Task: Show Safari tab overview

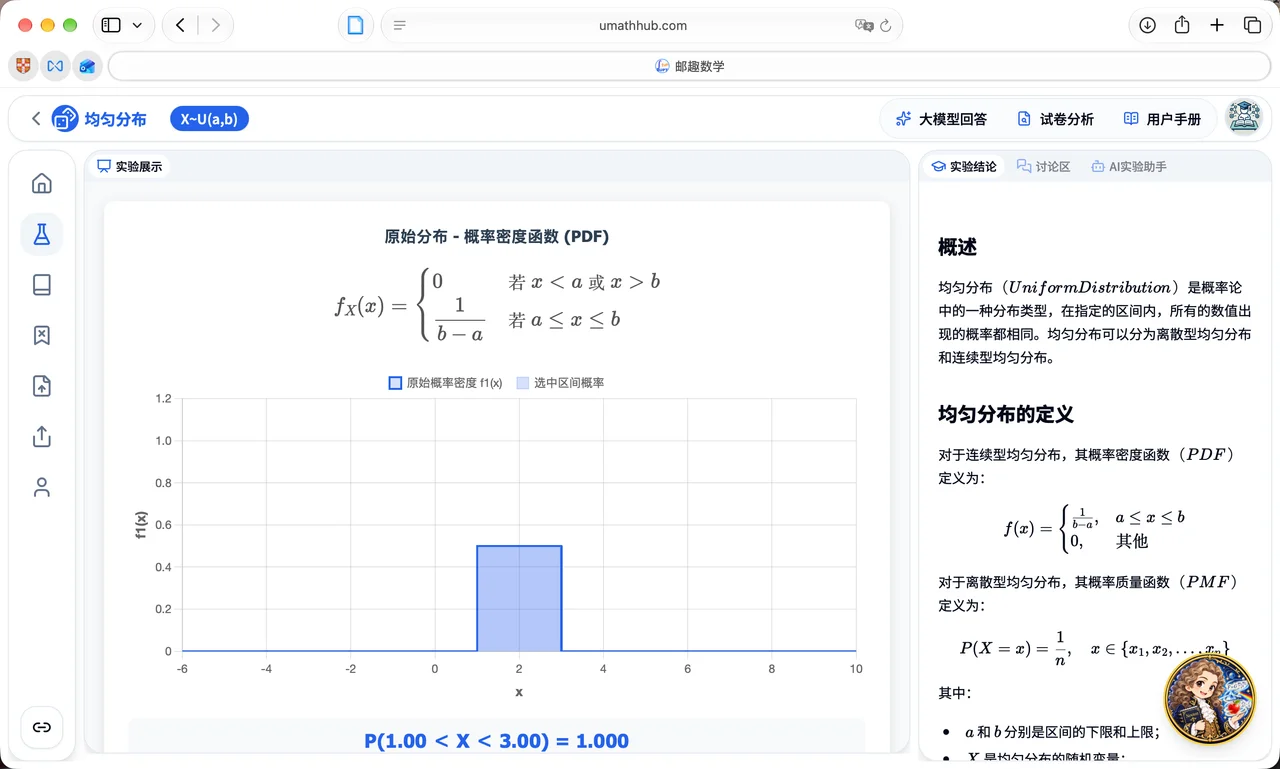Action: 1252,26
